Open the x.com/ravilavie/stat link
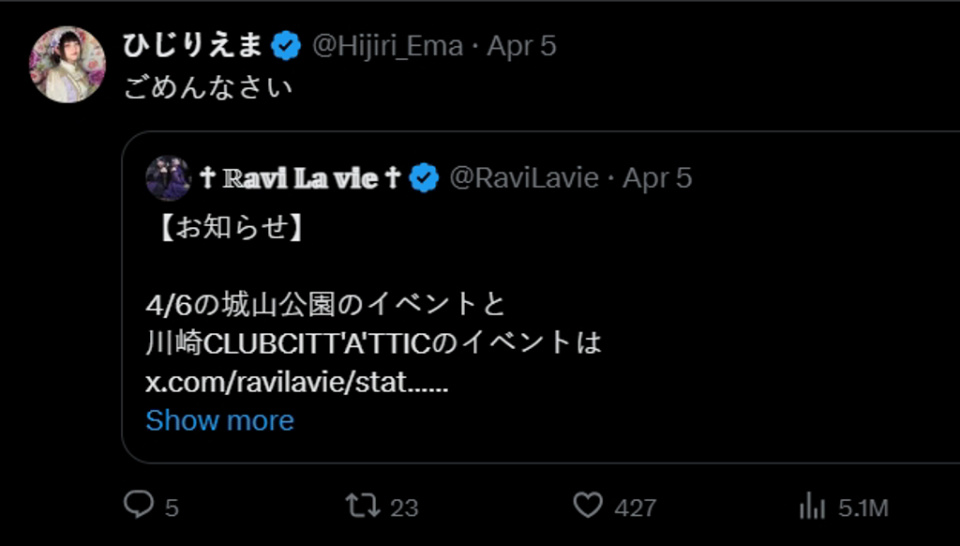This screenshot has height=546, width=960. pyautogui.click(x=296, y=382)
